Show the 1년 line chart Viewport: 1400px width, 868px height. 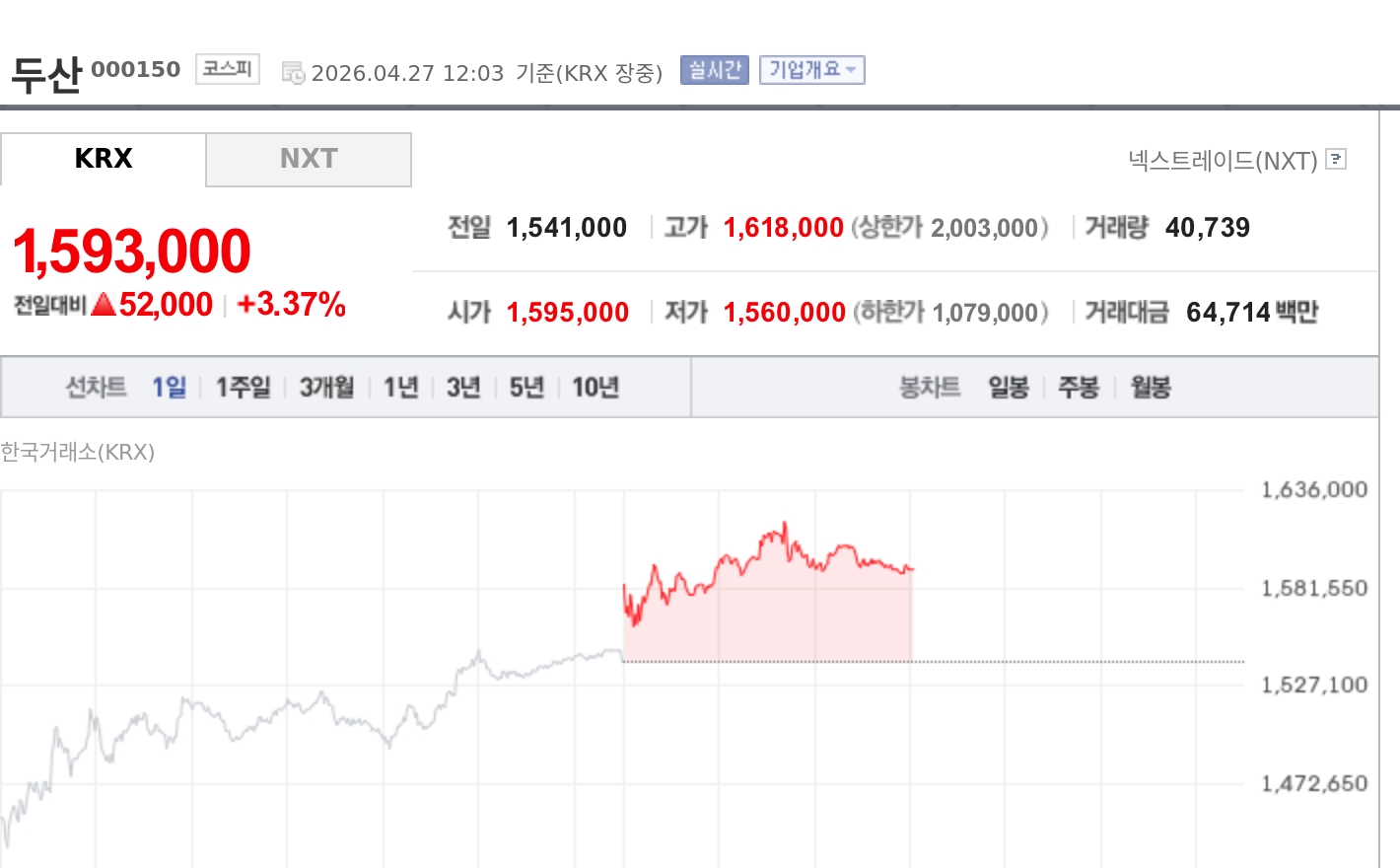[x=401, y=387]
